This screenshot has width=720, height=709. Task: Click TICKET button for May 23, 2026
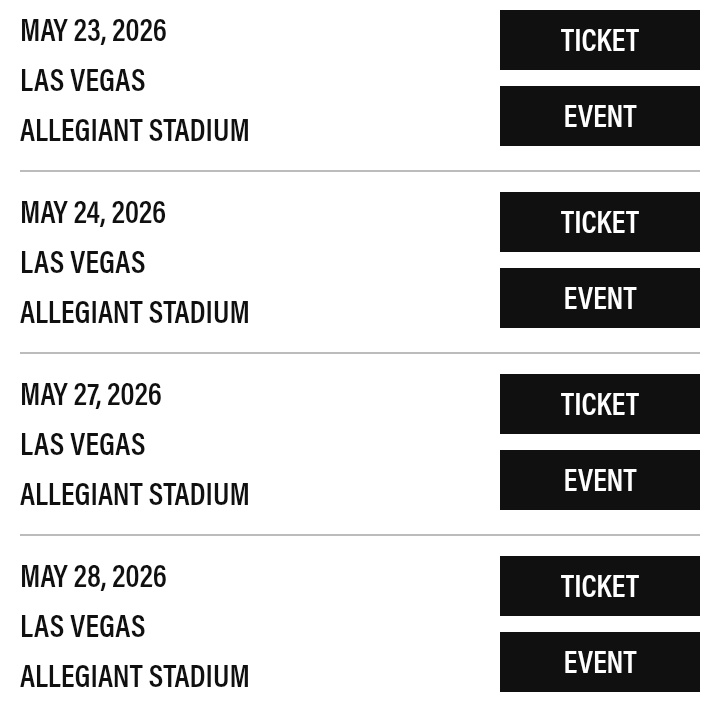tap(600, 40)
